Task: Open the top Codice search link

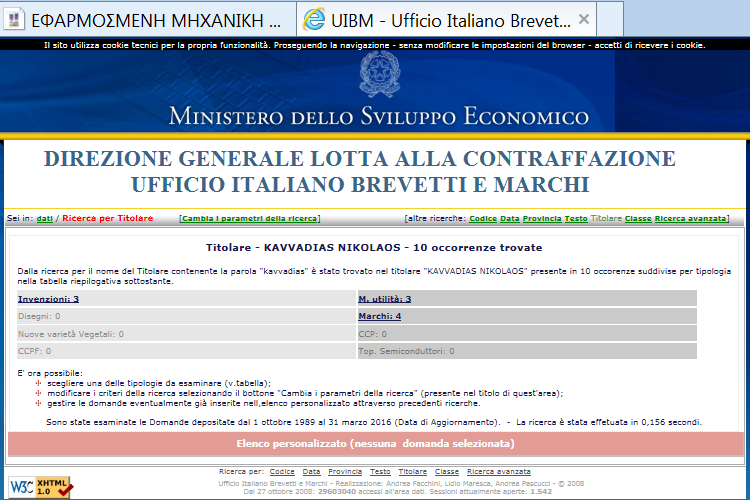Action: point(483,219)
